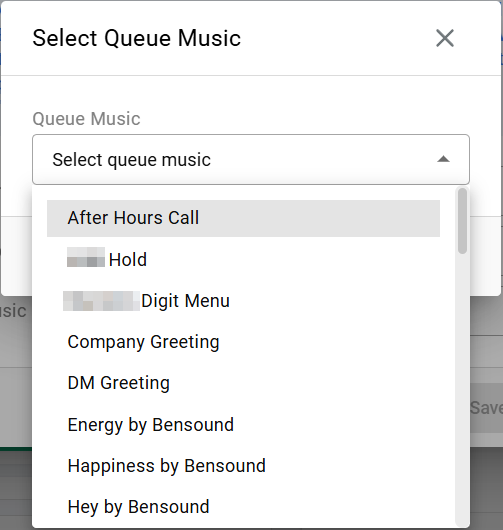The width and height of the screenshot is (503, 530).
Task: Click the Select queue music placeholder text
Action: pyautogui.click(x=131, y=160)
